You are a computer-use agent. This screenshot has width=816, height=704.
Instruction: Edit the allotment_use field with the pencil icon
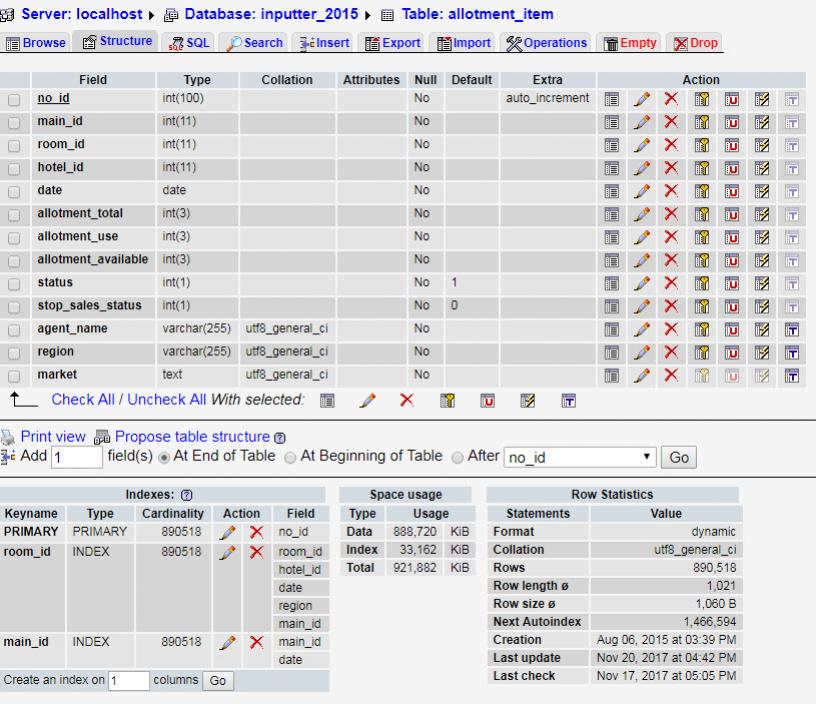[642, 237]
